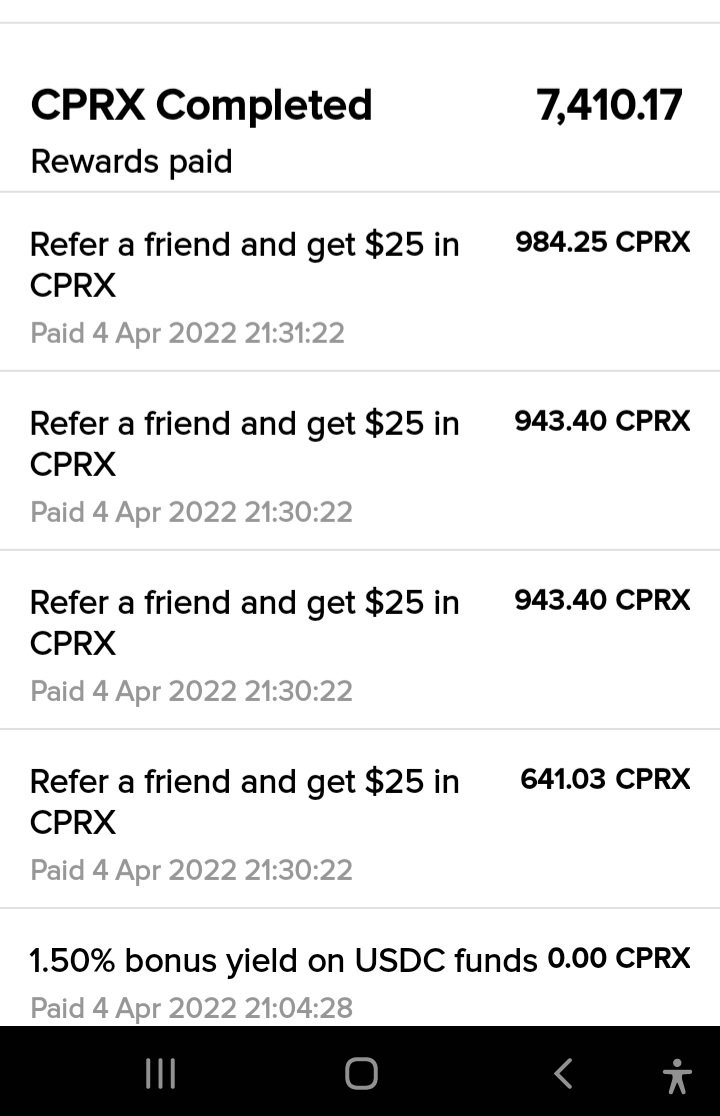Screen dimensions: 720x1116
Task: Tap the timestamp under the 641.03 CPRX reward
Action: coord(191,870)
